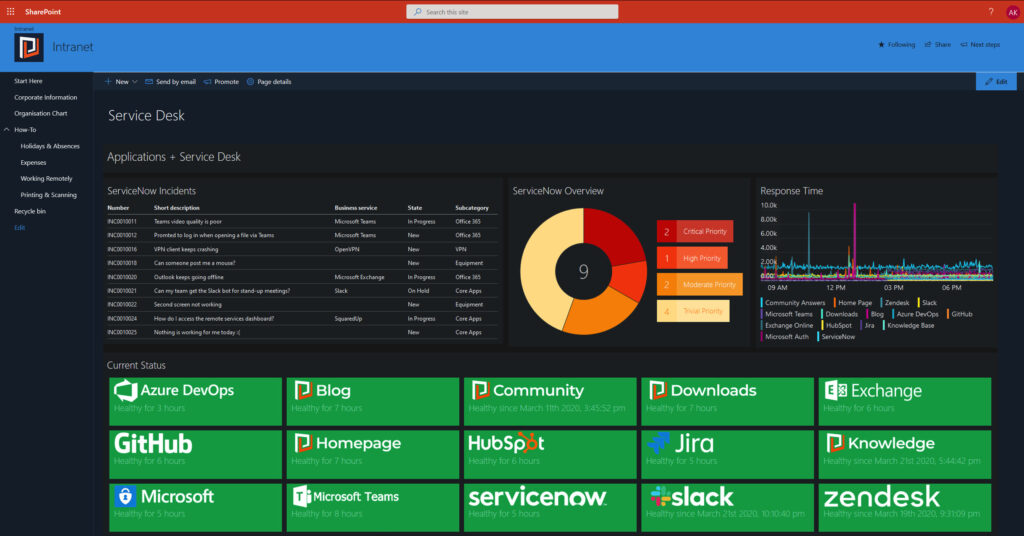Open the Microsoft Teams status tile
Image resolution: width=1024 pixels, height=536 pixels.
[x=373, y=507]
